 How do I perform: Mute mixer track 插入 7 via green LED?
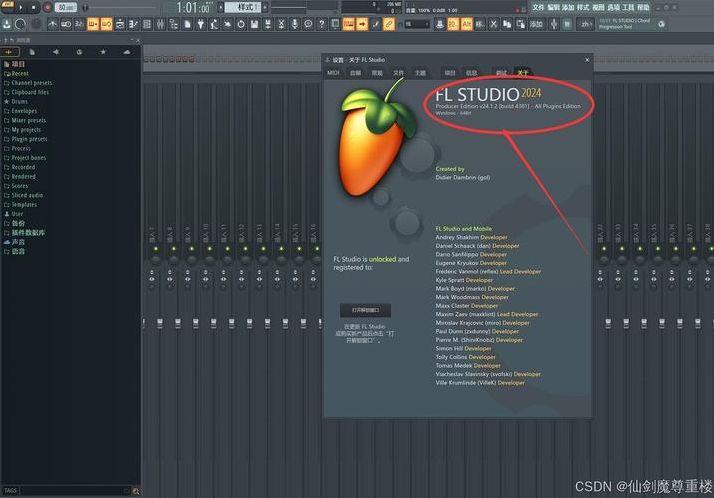[156, 249]
